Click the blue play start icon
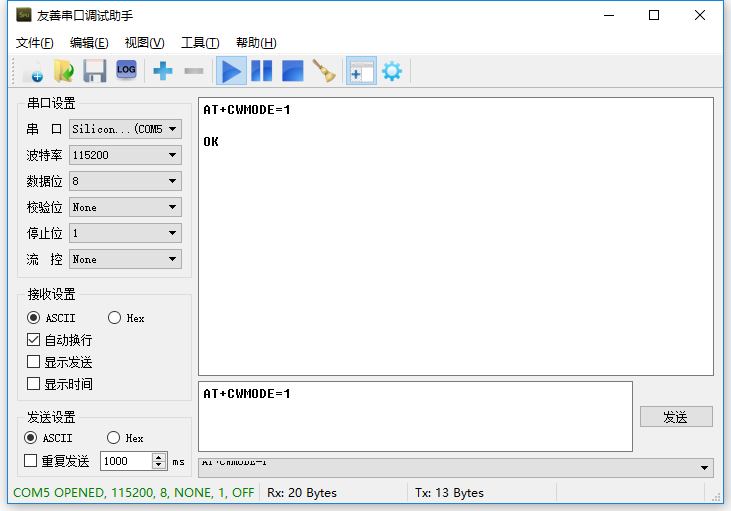This screenshot has height=511, width=731. click(231, 71)
